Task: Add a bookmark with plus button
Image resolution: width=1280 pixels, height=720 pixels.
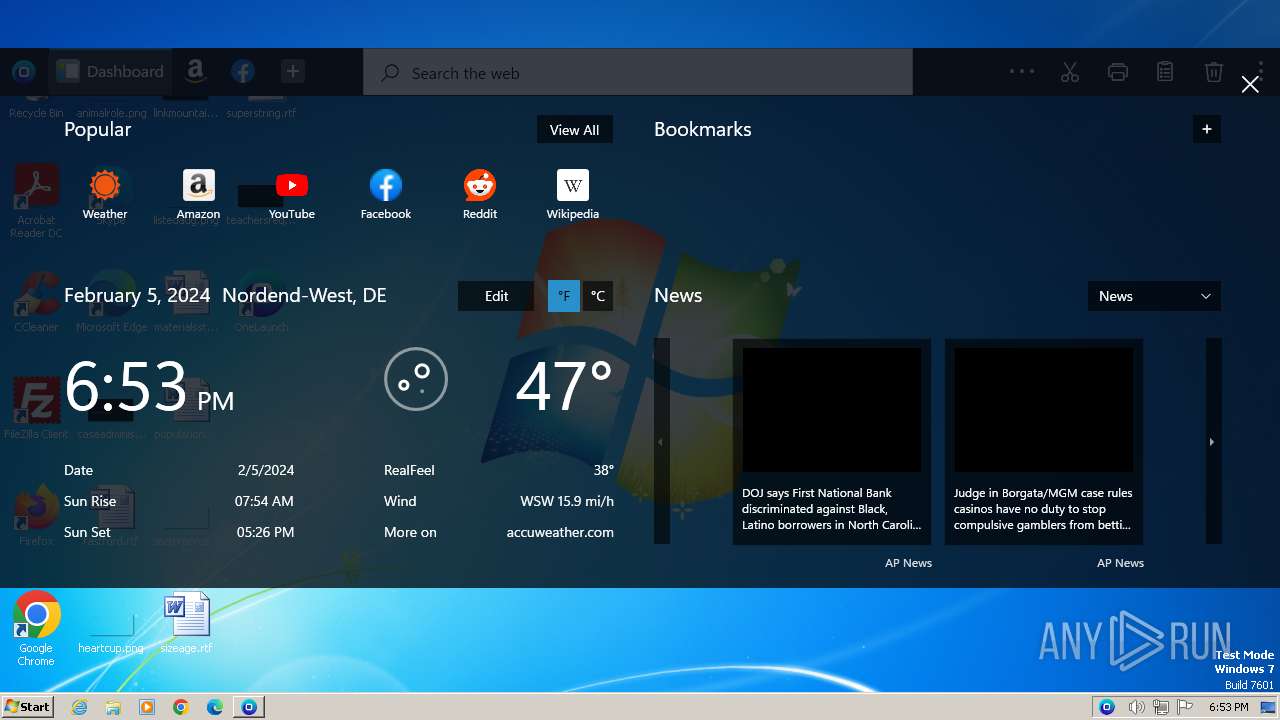Action: (1207, 129)
